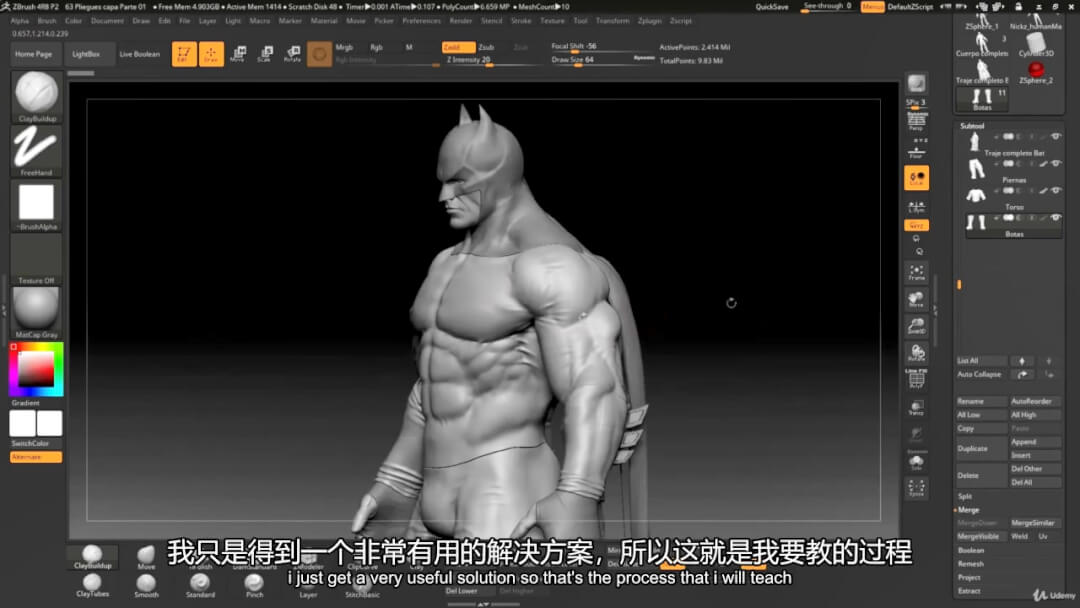Click the Transp transparency icon
Screen dimensions: 1080x608
coord(916,408)
